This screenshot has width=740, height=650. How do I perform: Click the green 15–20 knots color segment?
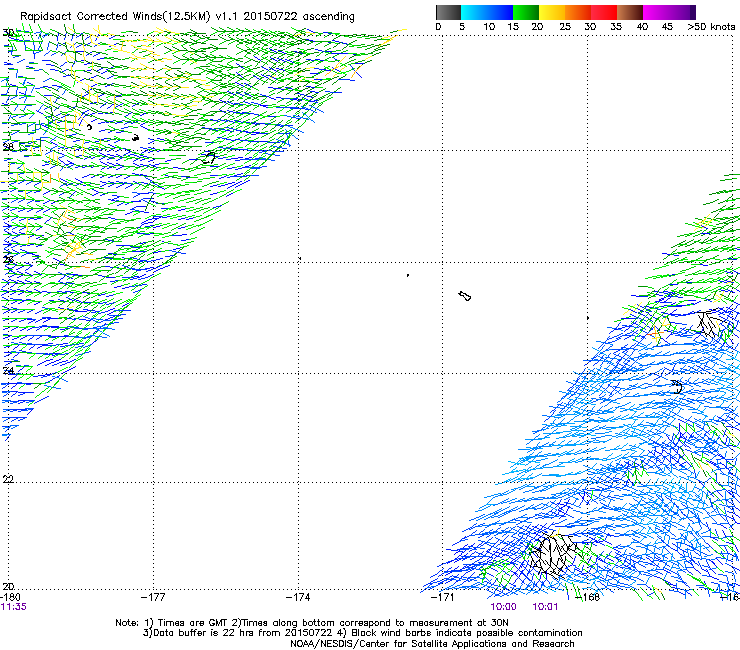coord(526,12)
